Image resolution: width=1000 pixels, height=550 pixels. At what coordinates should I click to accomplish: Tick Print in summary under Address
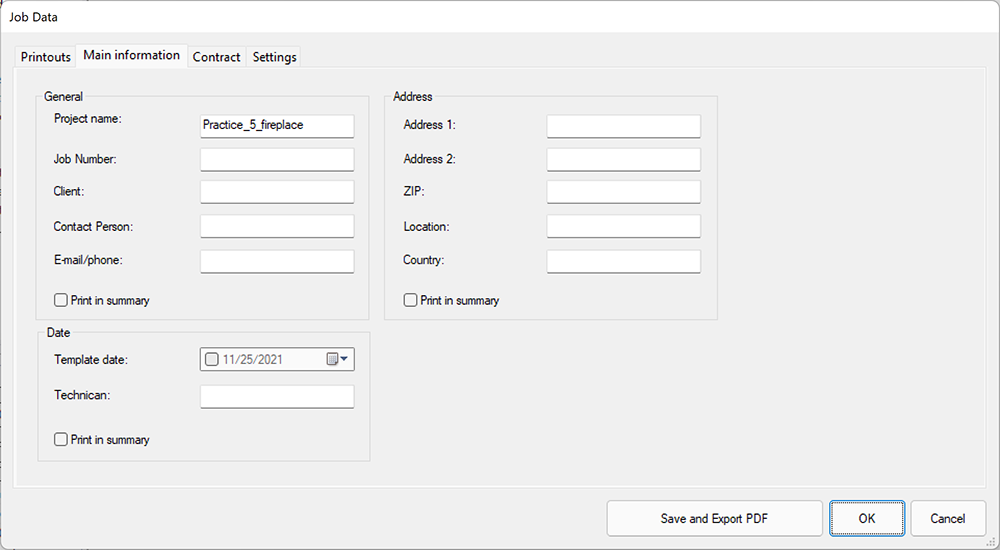click(x=410, y=300)
